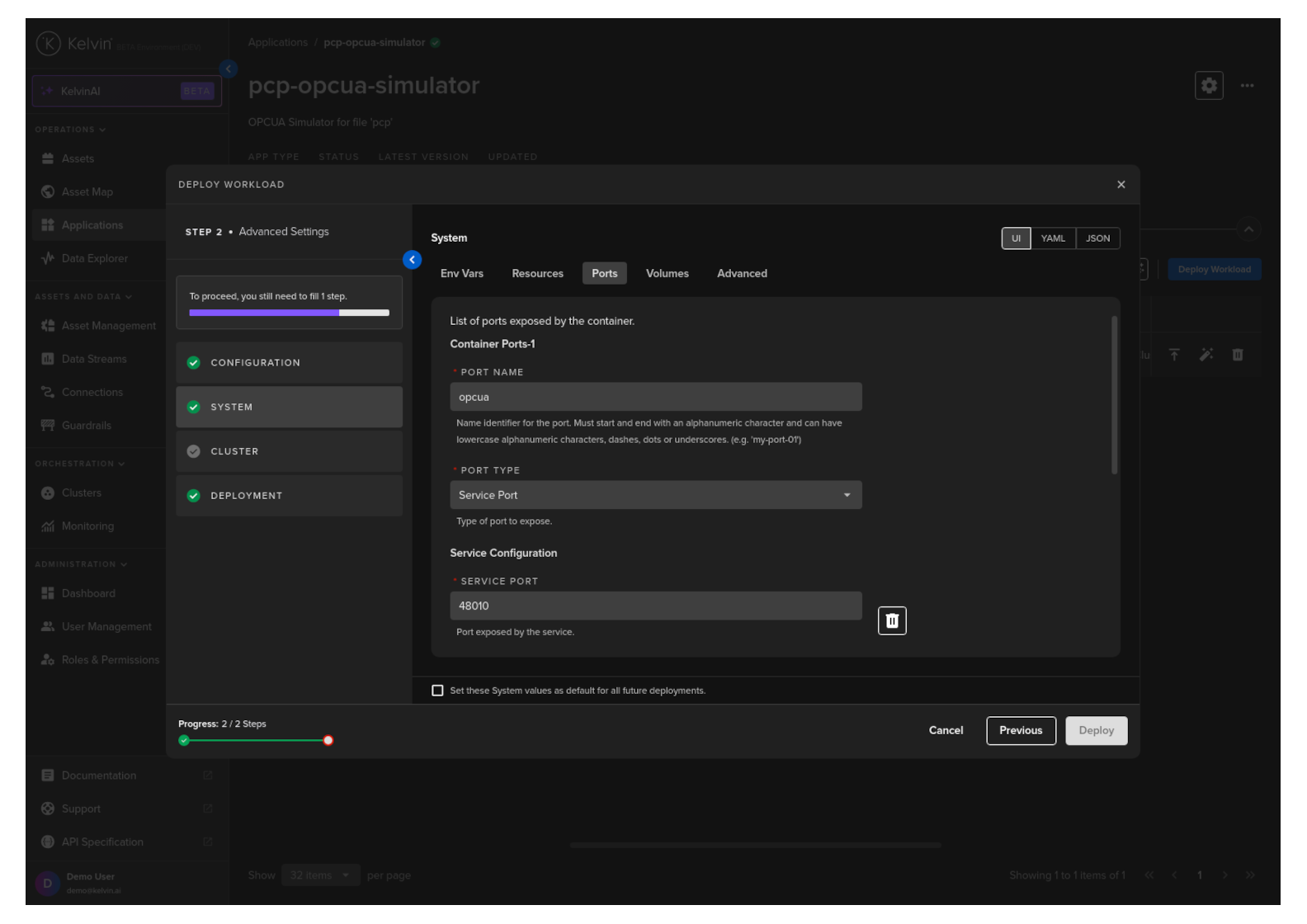
Task: Open the Env Vars tab
Action: pyautogui.click(x=462, y=274)
